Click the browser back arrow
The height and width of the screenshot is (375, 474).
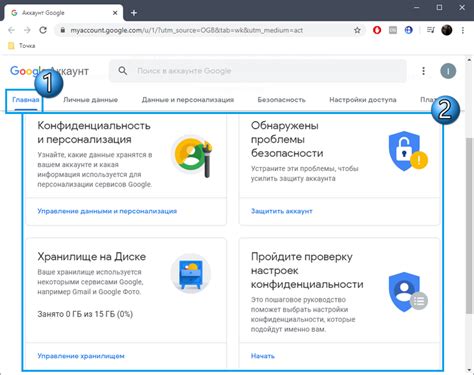[11, 30]
